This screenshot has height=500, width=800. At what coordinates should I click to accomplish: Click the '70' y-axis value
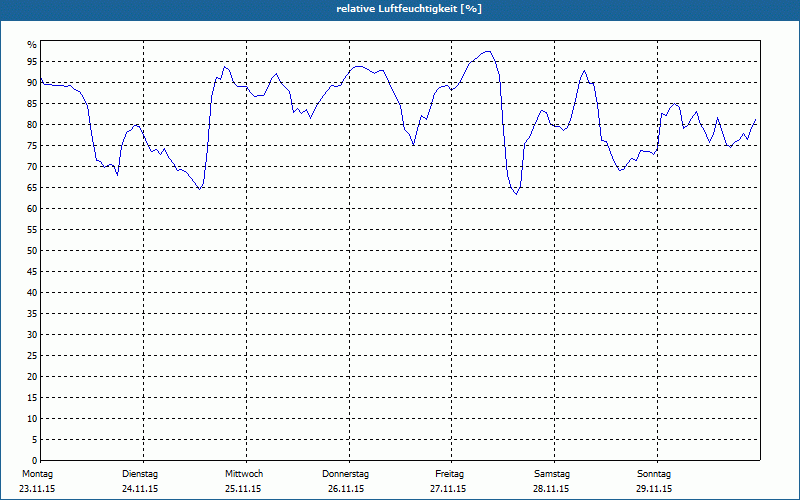point(32,167)
